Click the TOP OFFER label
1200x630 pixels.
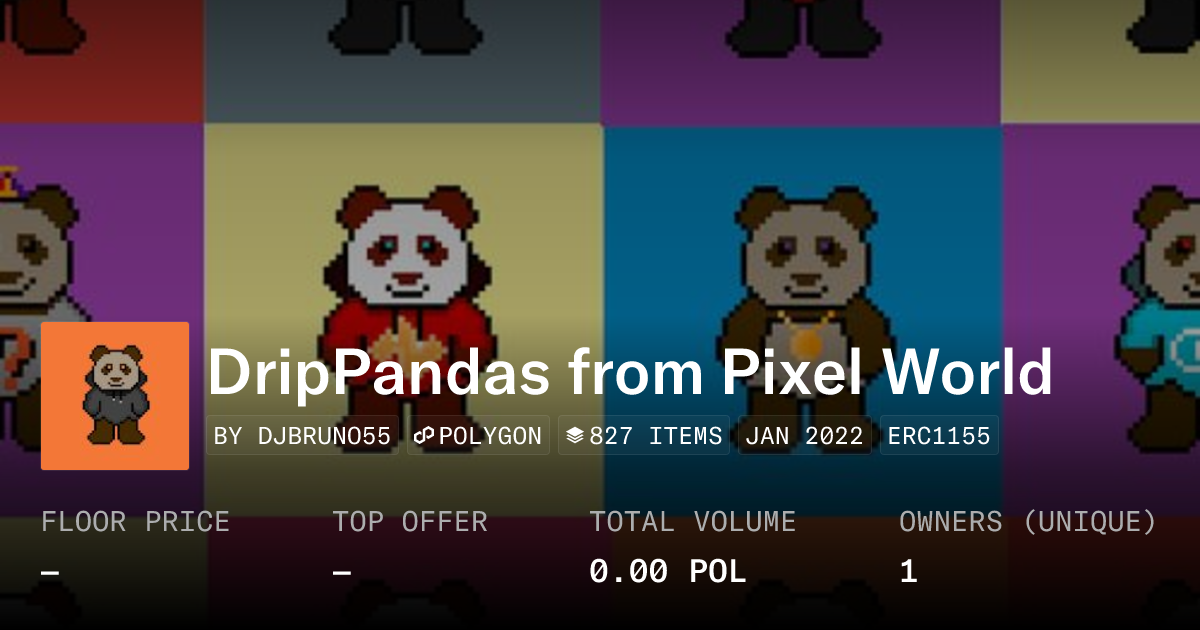410,522
